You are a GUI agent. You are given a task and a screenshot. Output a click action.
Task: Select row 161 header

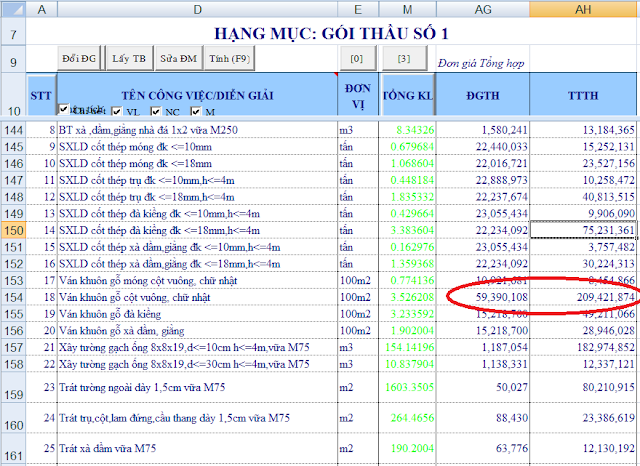[x=13, y=448]
